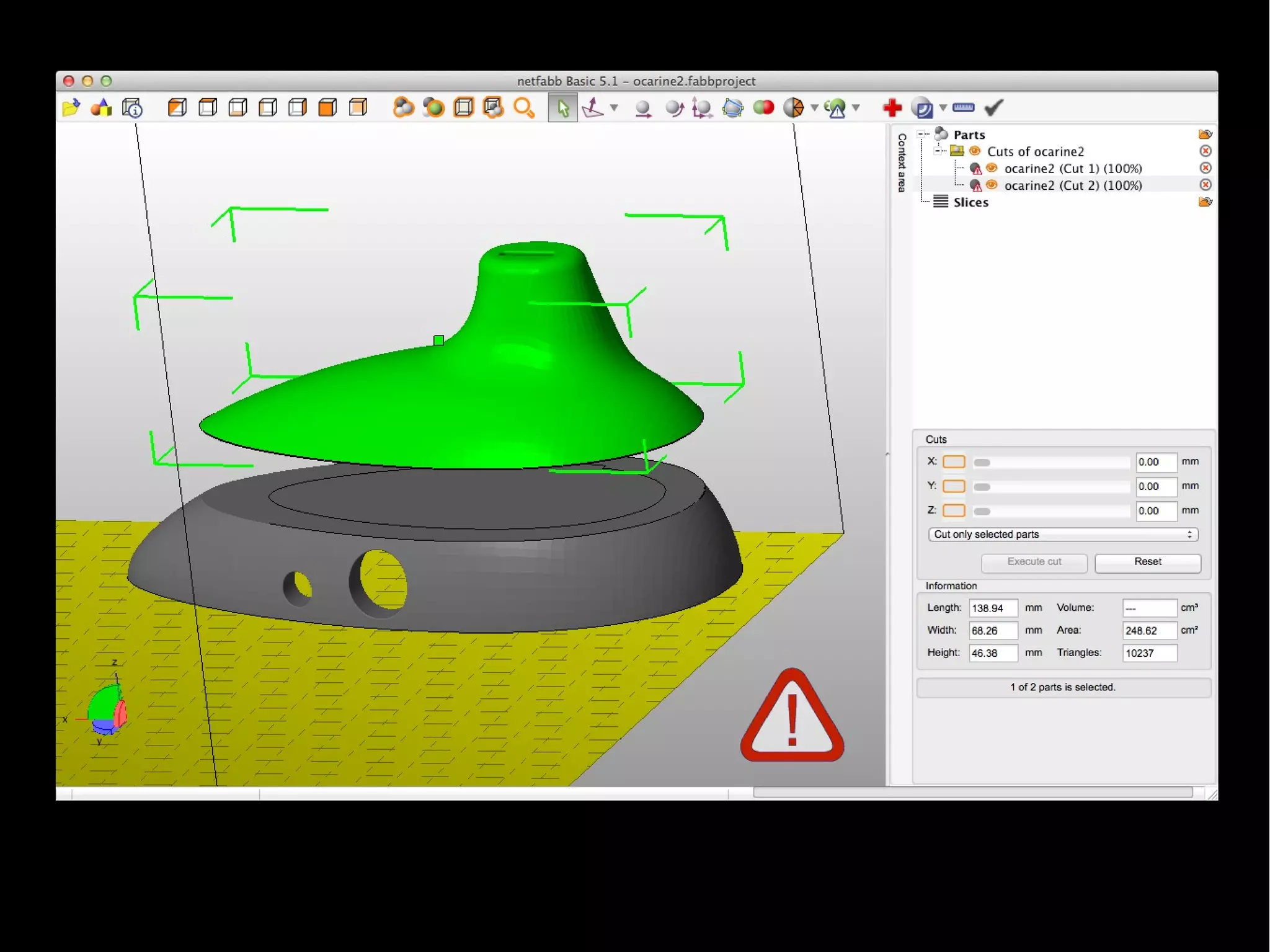The width and height of the screenshot is (1270, 952).
Task: Click the create primitive shapes icon
Action: pos(101,108)
